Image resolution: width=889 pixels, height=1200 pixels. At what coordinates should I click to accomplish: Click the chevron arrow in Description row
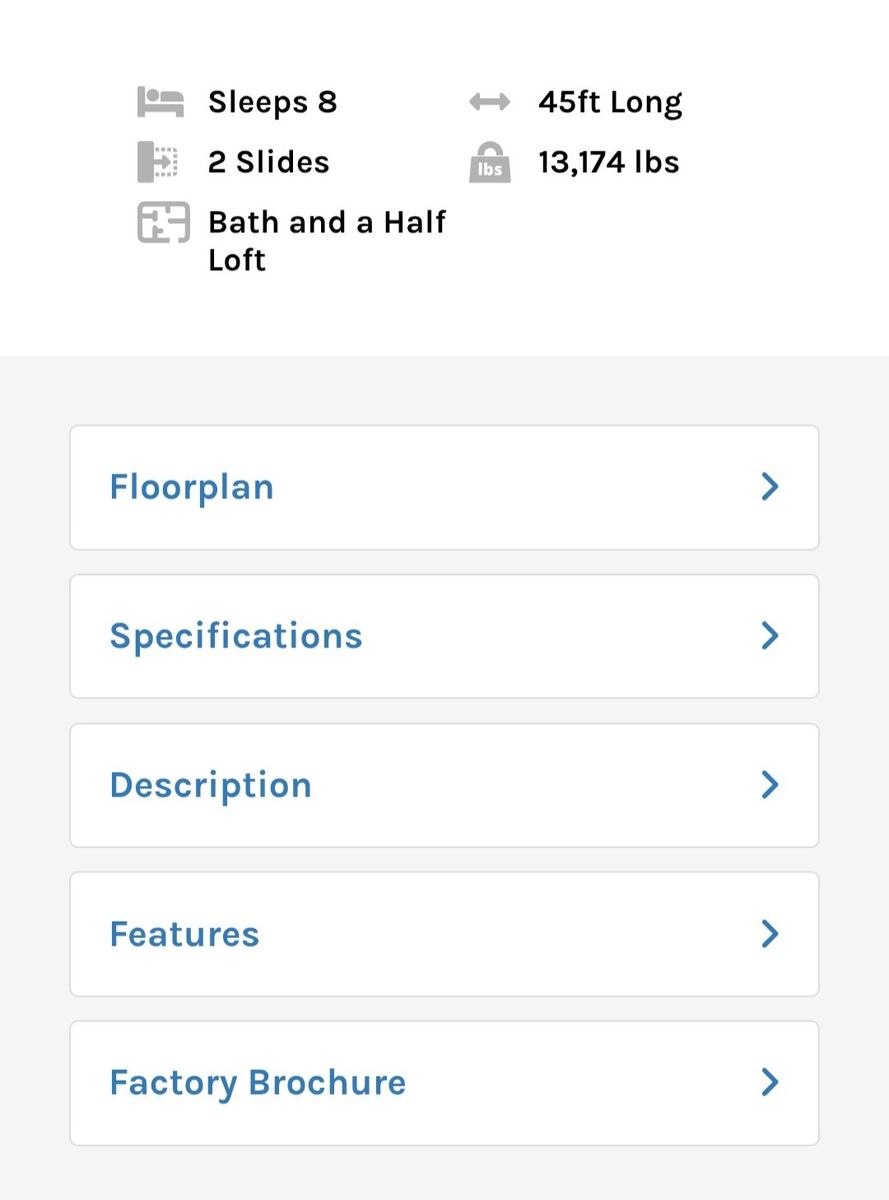coord(769,785)
